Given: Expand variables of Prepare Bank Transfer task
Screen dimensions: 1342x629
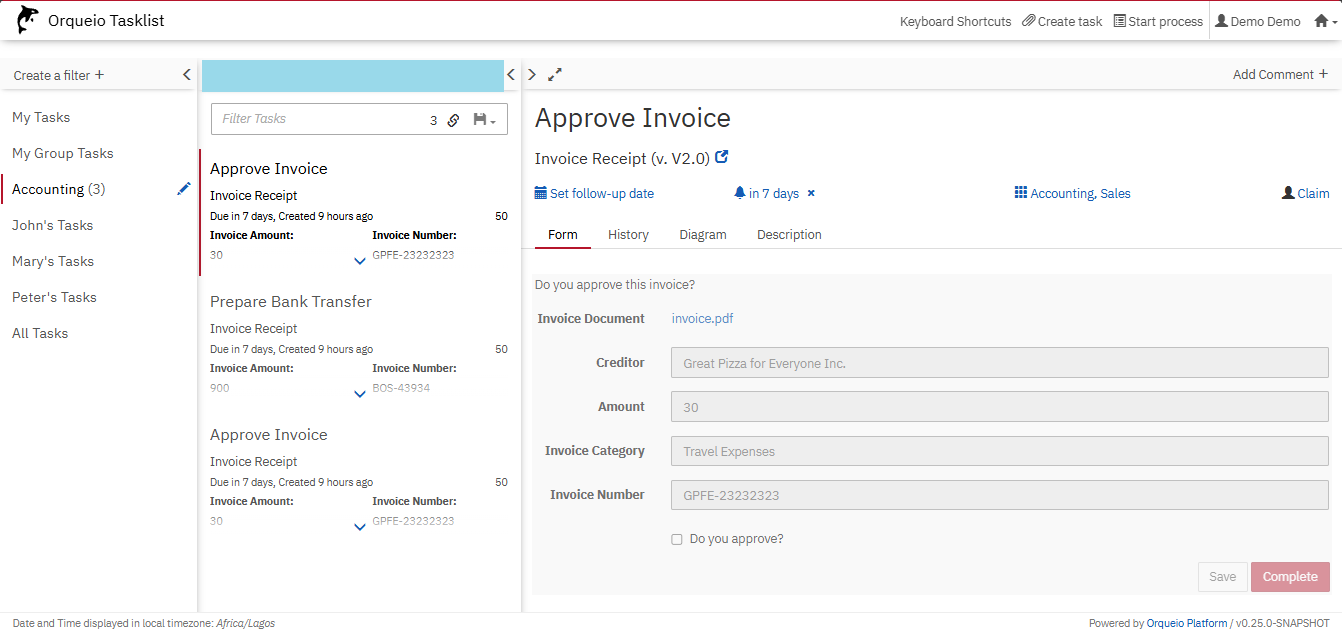Looking at the screenshot, I should pos(360,394).
